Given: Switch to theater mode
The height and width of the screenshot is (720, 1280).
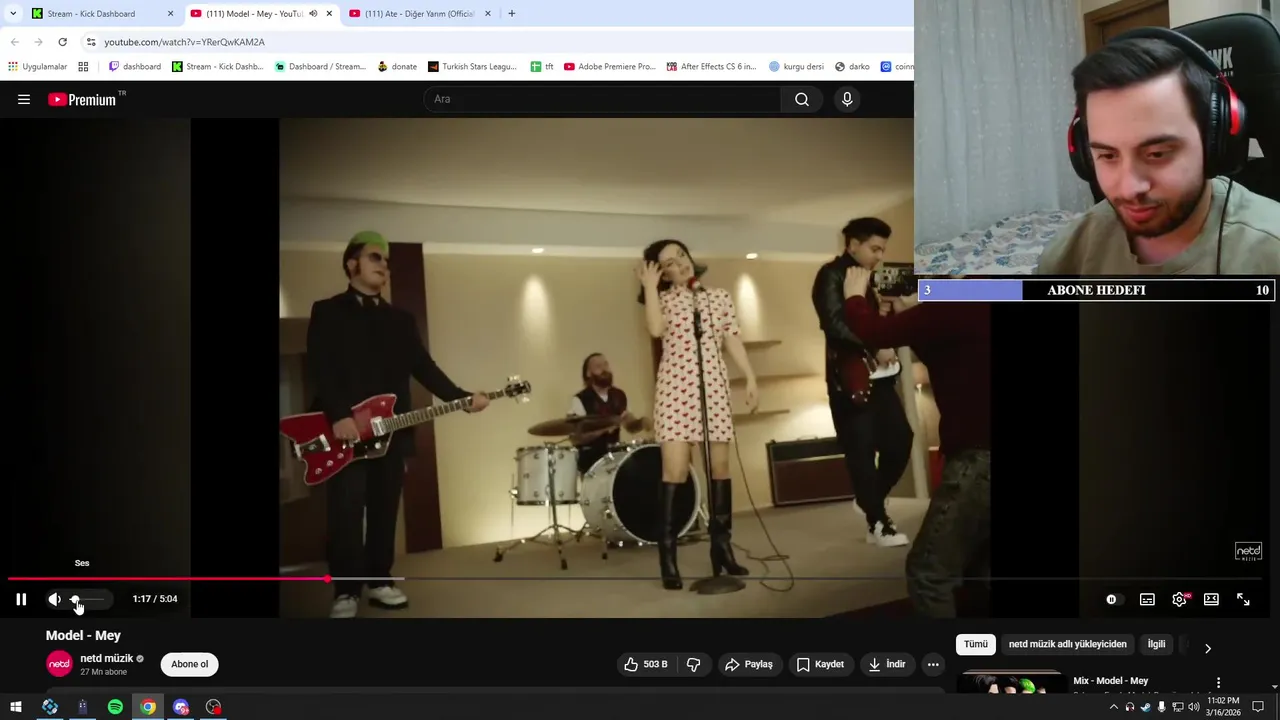Looking at the screenshot, I should (x=1211, y=599).
